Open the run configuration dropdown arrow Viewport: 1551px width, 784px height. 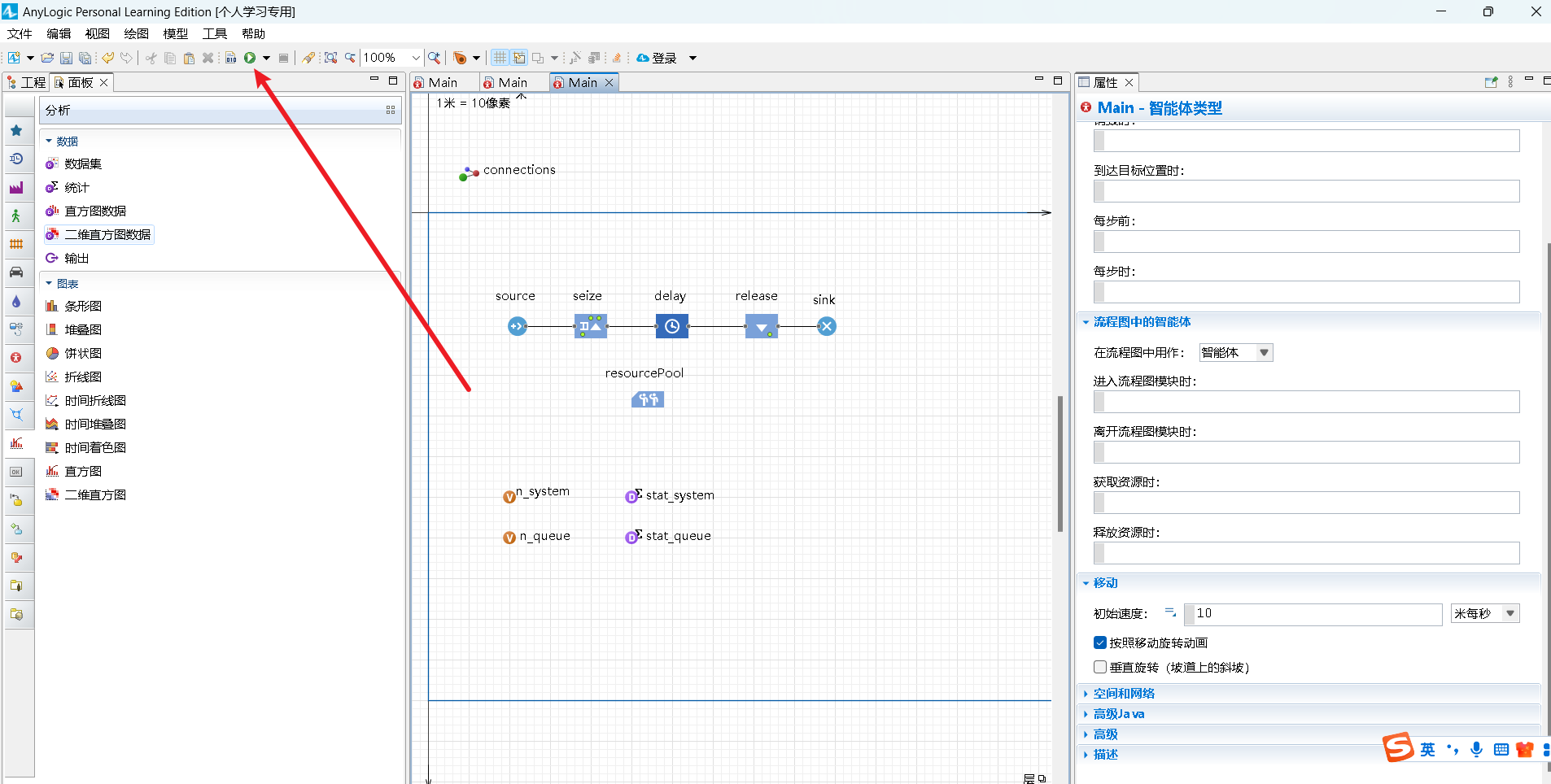[266, 58]
